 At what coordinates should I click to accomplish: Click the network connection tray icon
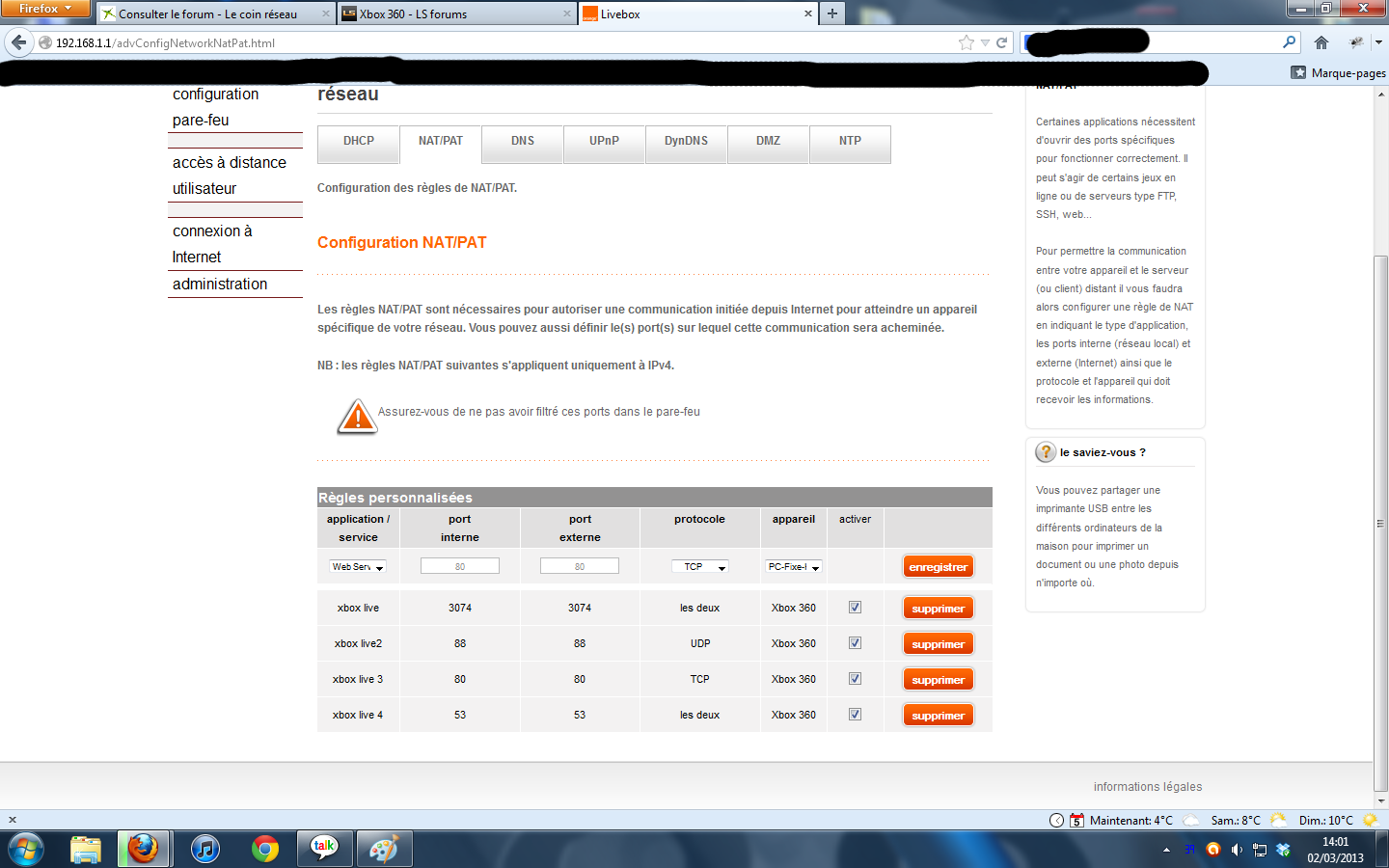tap(1260, 850)
